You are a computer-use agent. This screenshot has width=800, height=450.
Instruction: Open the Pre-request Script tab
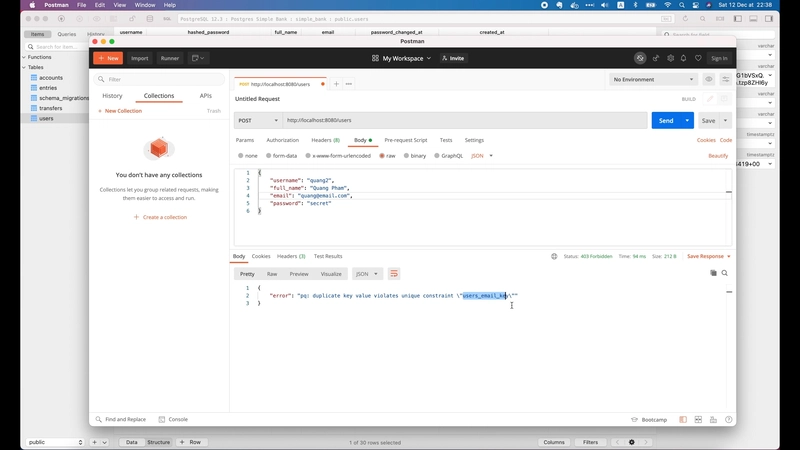(405, 140)
